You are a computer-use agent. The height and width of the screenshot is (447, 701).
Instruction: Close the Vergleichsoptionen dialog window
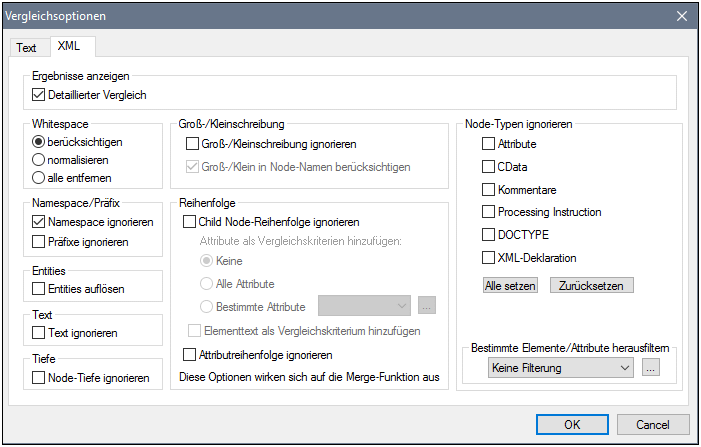click(682, 16)
